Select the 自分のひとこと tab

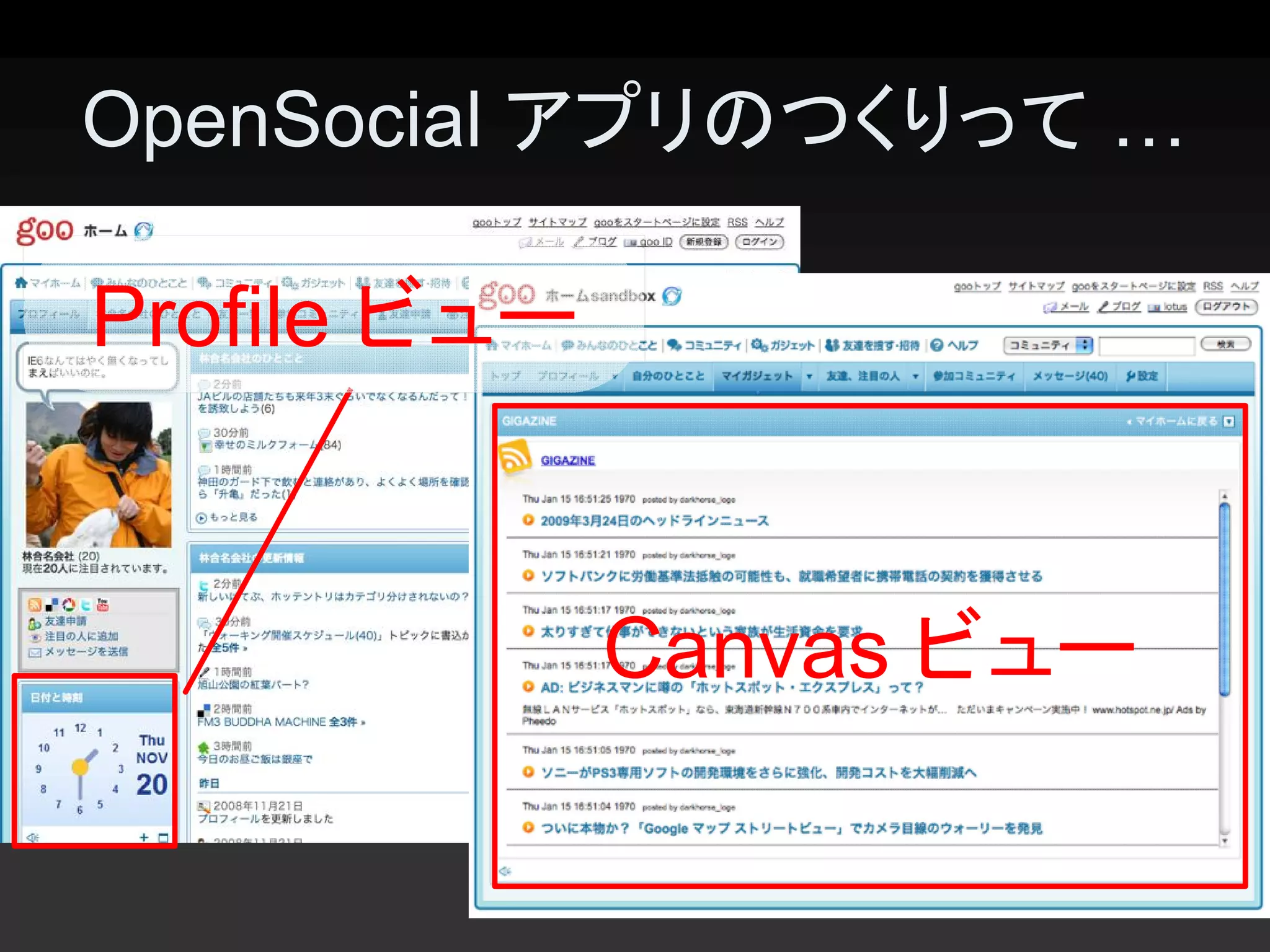point(668,376)
